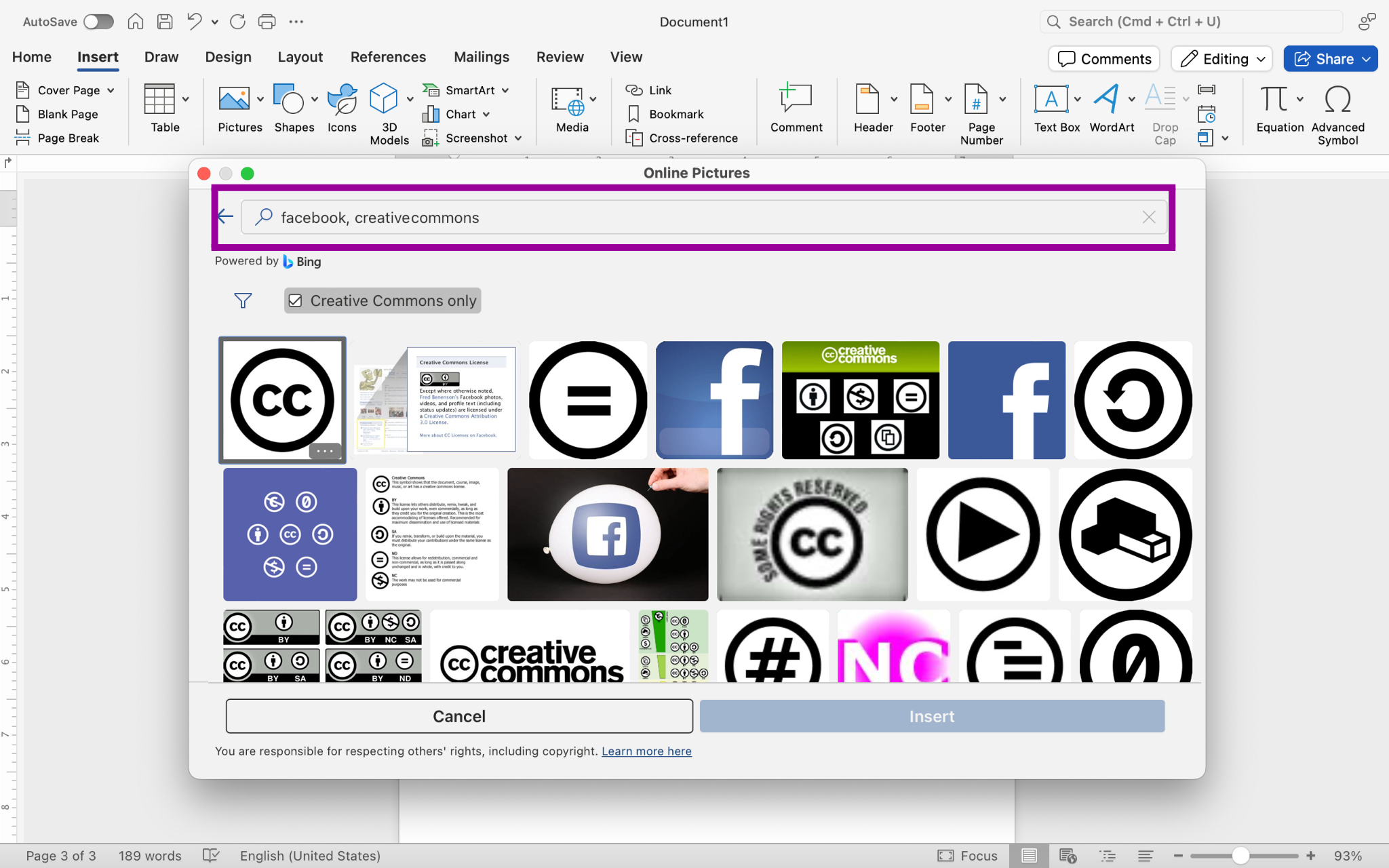Click the zoom out minus button
The height and width of the screenshot is (868, 1389).
(x=1178, y=856)
